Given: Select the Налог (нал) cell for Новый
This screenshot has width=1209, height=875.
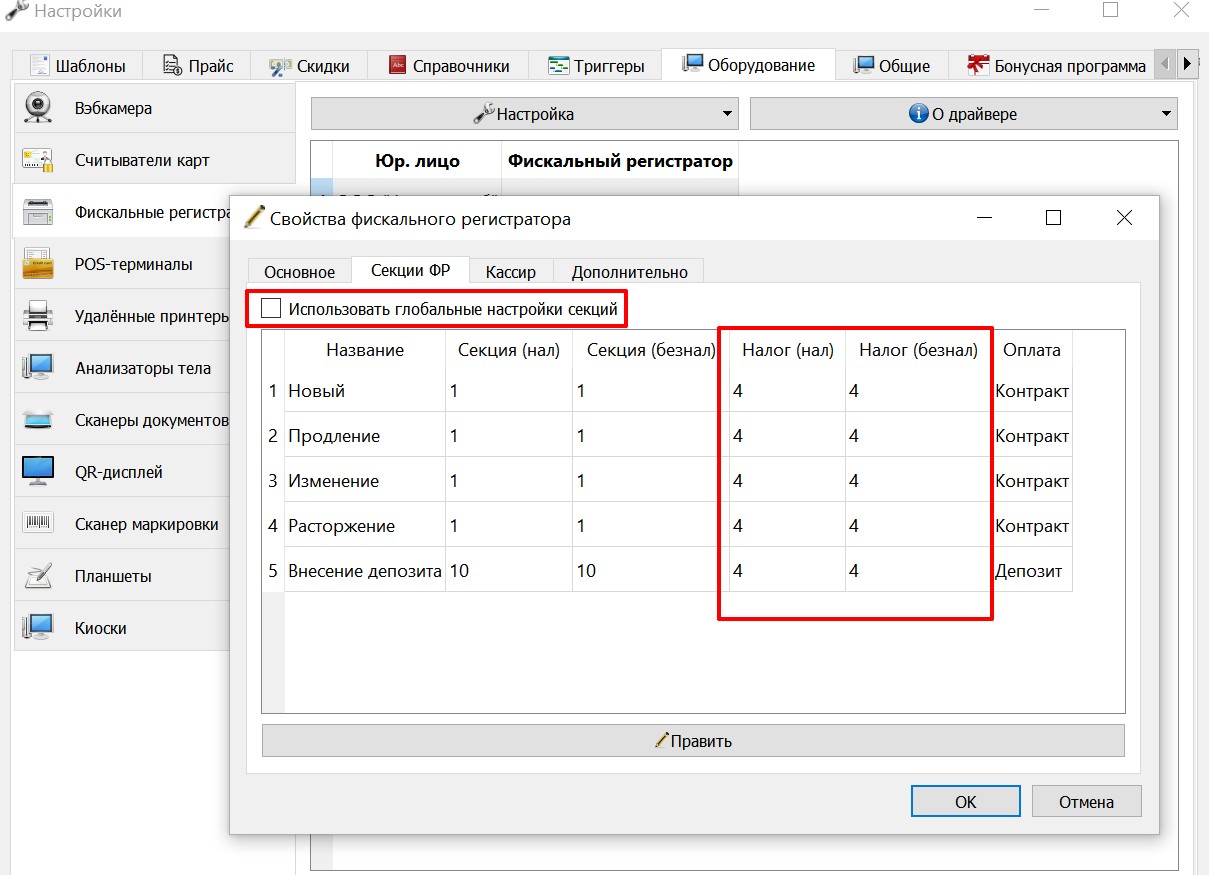Looking at the screenshot, I should click(x=787, y=391).
